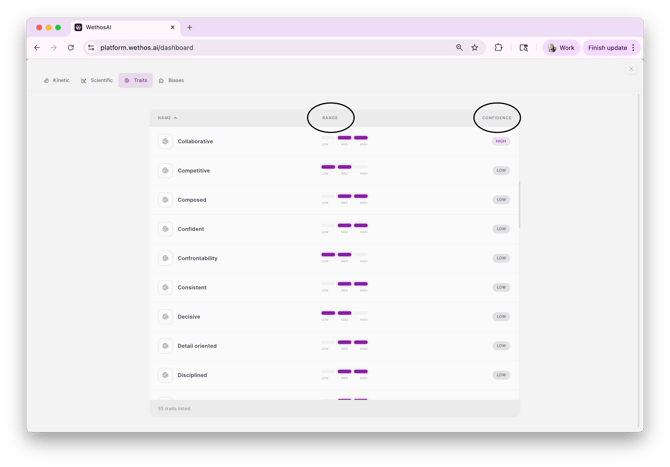This screenshot has width=670, height=467.
Task: Open the Chrome three-dot menu
Action: coord(633,48)
